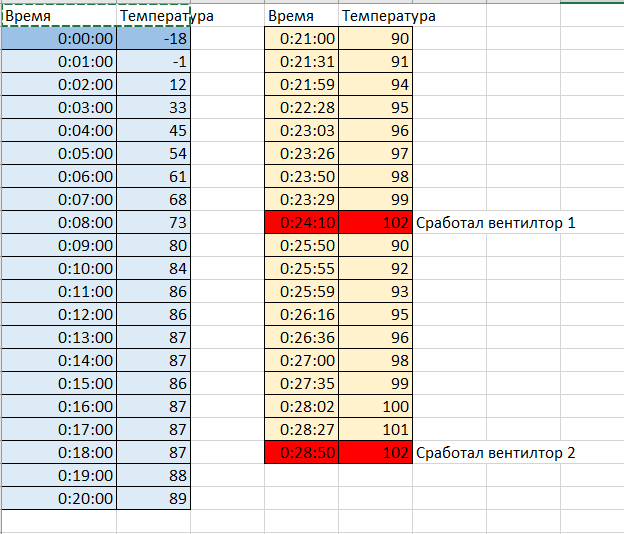Click the temperature 100 cell

[376, 406]
